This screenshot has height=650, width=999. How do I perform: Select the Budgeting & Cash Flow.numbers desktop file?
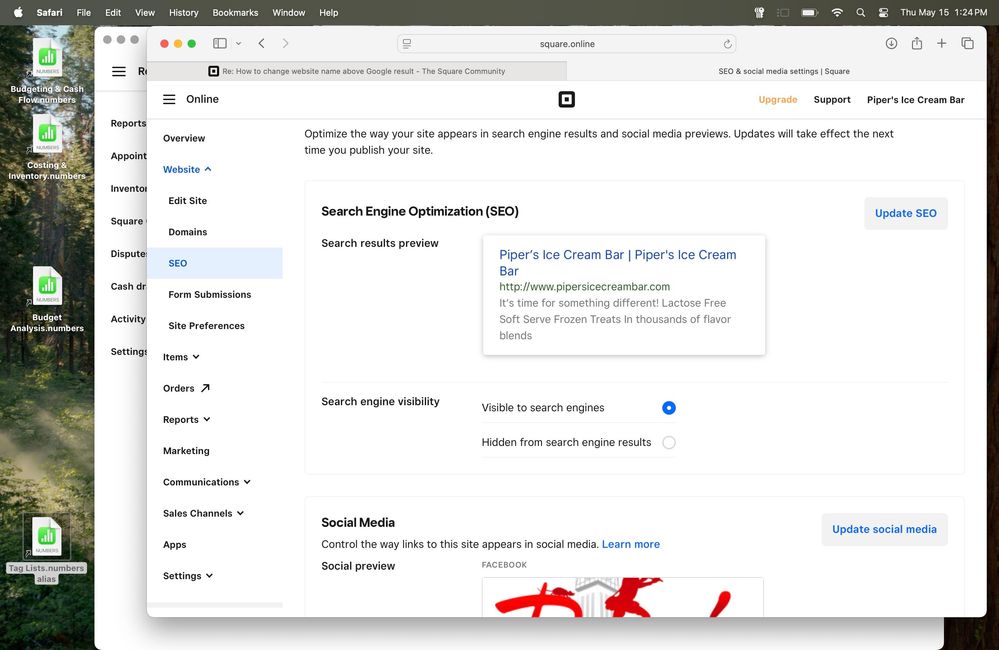[47, 69]
